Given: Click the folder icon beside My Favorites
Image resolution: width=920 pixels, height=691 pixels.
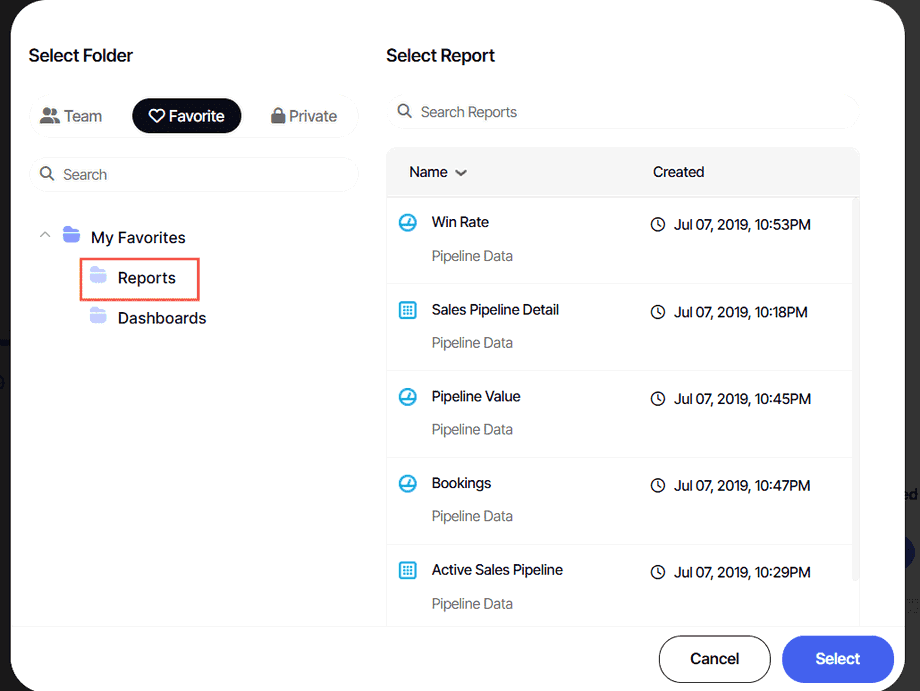Looking at the screenshot, I should (x=71, y=234).
